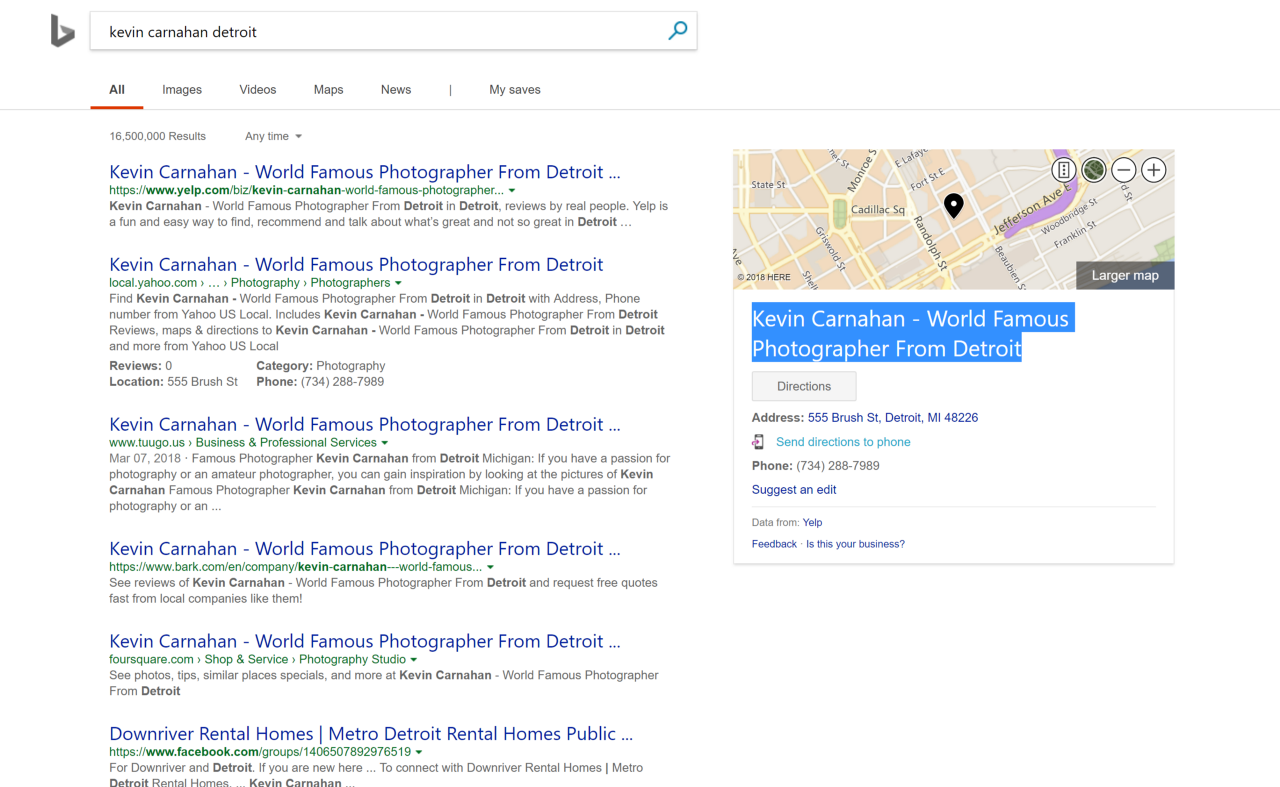Click the Is this your business link
This screenshot has height=787, width=1280.
[855, 544]
